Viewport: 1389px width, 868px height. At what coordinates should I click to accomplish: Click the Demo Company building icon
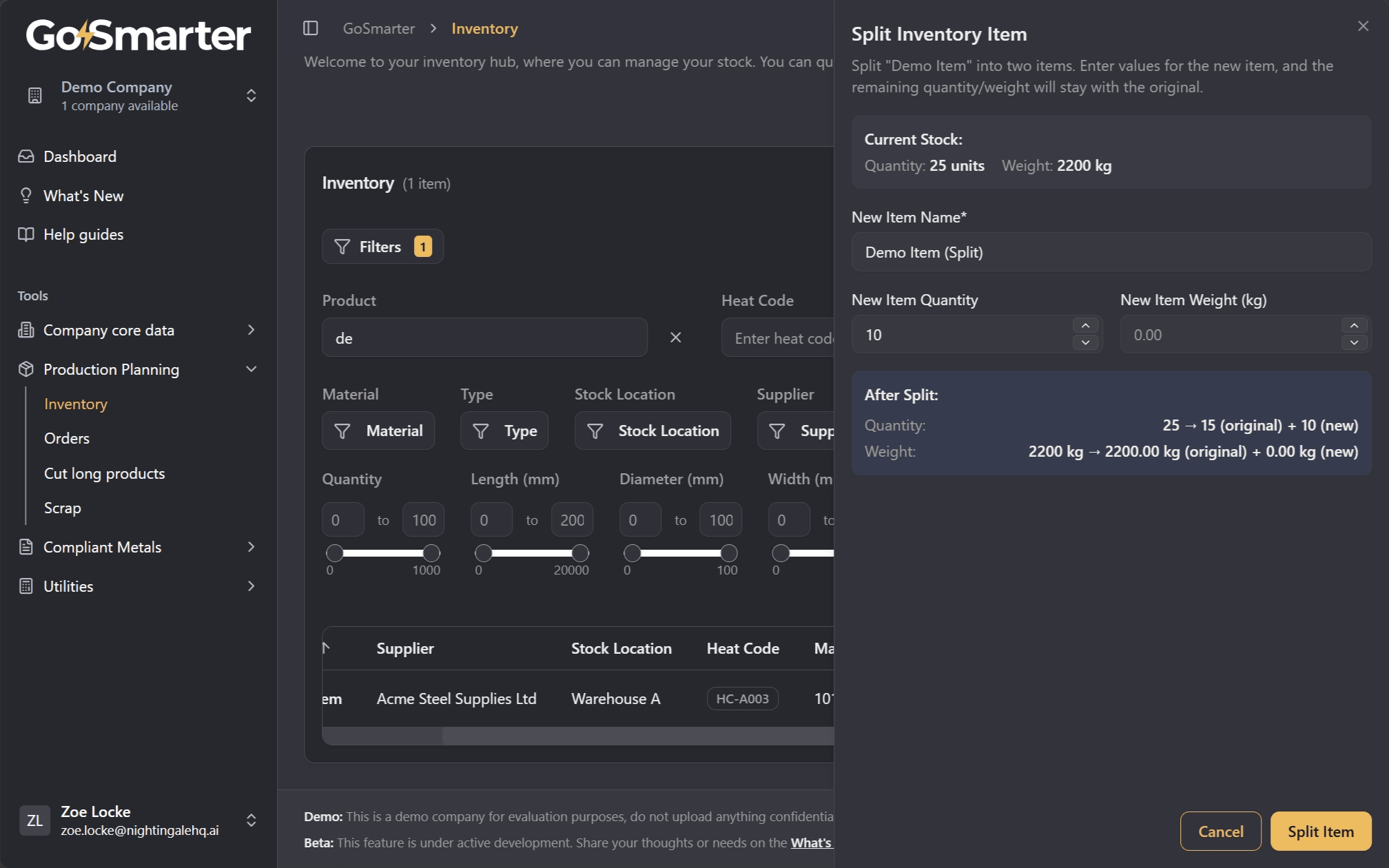[x=35, y=96]
